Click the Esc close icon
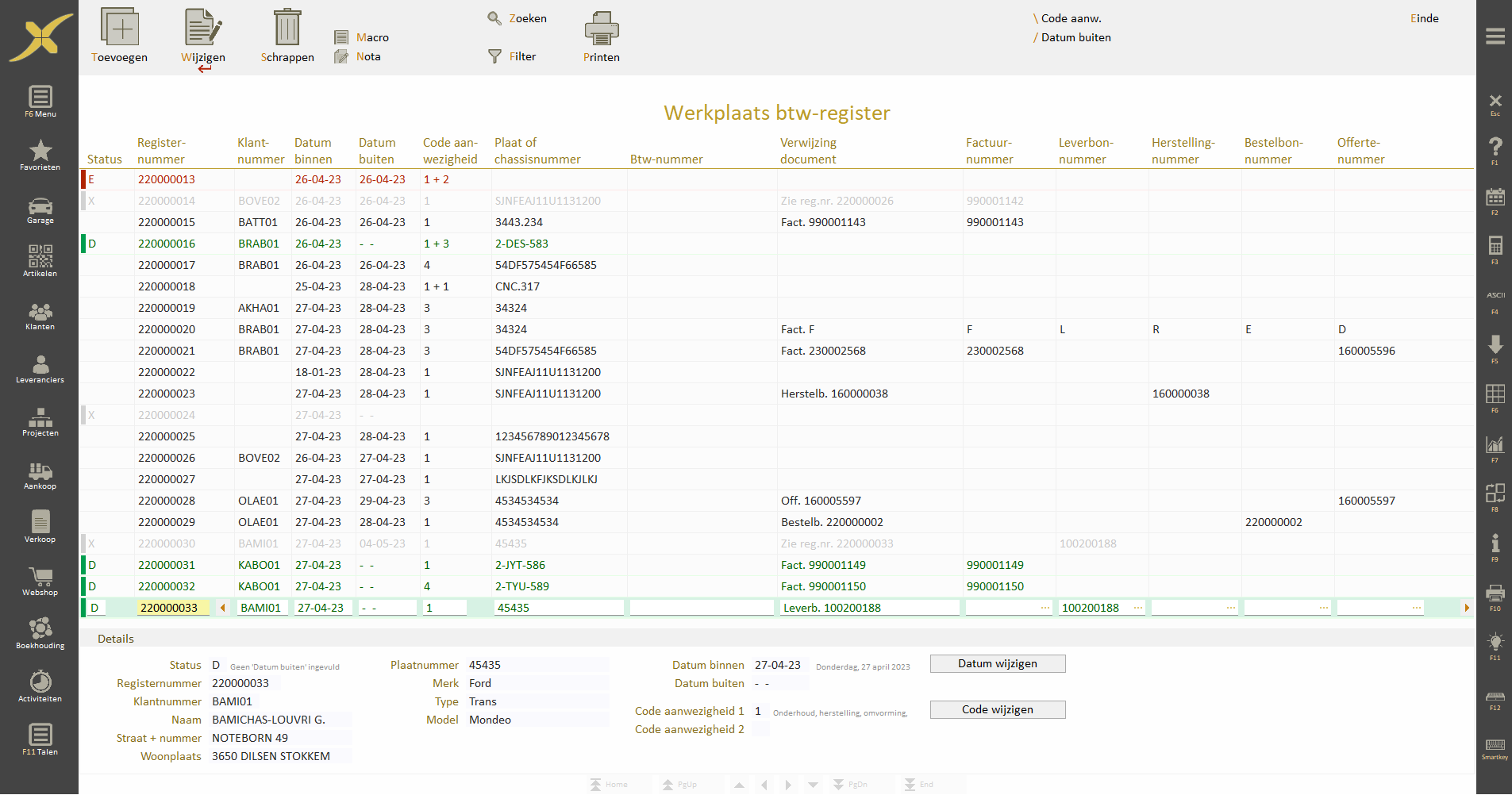The image size is (1512, 795). [x=1495, y=103]
